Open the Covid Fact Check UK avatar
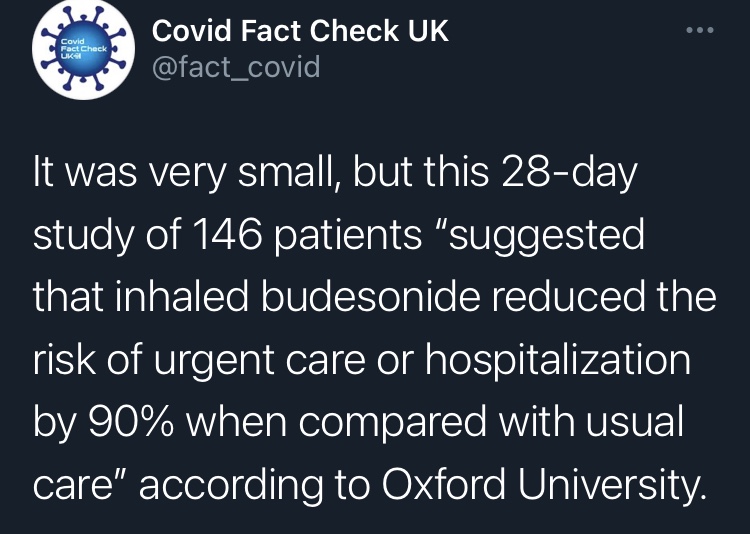The height and width of the screenshot is (534, 750). tap(83, 50)
